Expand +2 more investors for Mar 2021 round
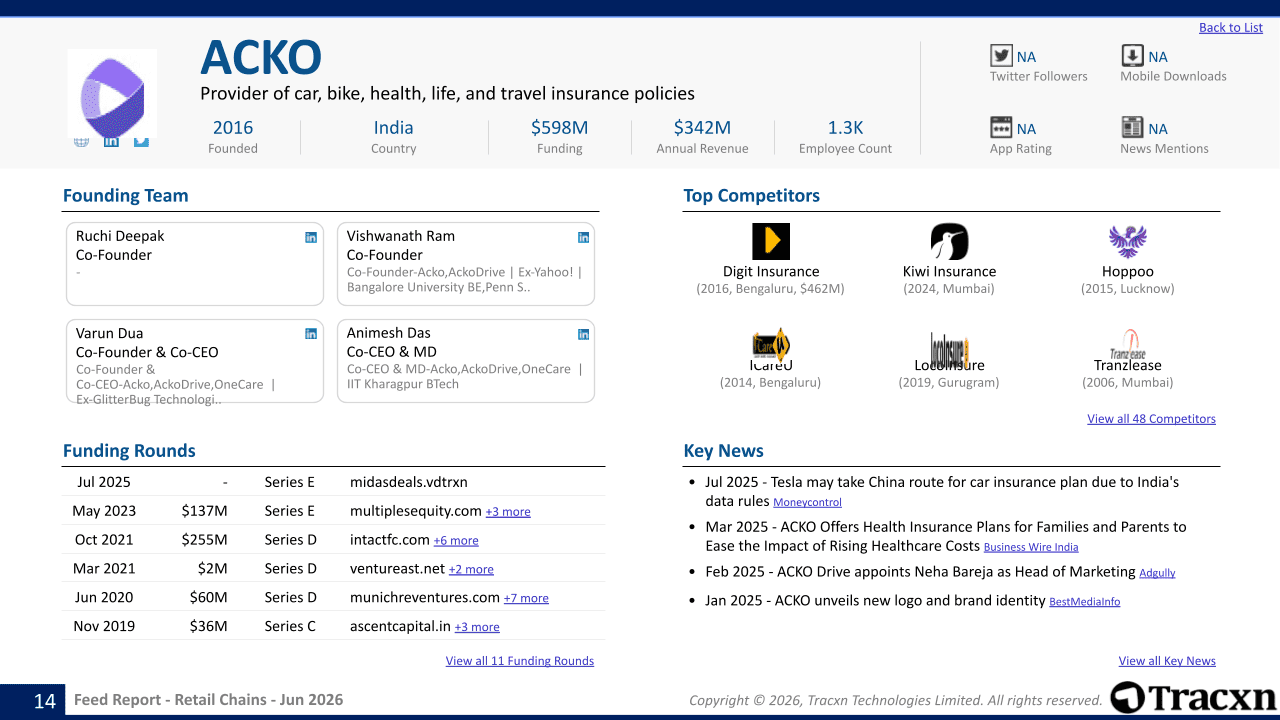Viewport: 1280px width, 720px height. (471, 570)
